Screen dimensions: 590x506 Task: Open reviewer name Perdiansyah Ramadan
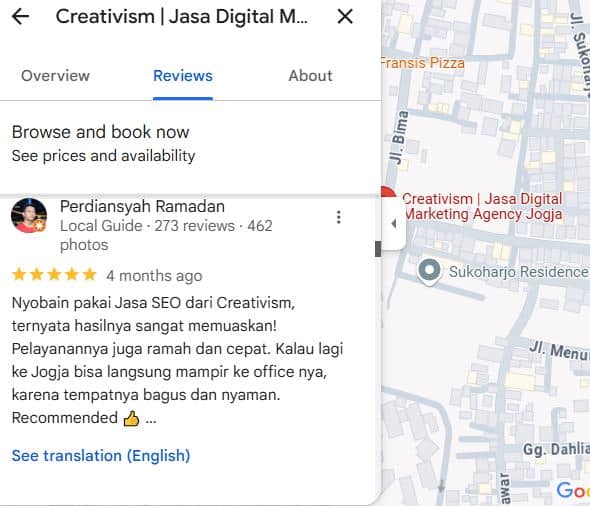(142, 207)
